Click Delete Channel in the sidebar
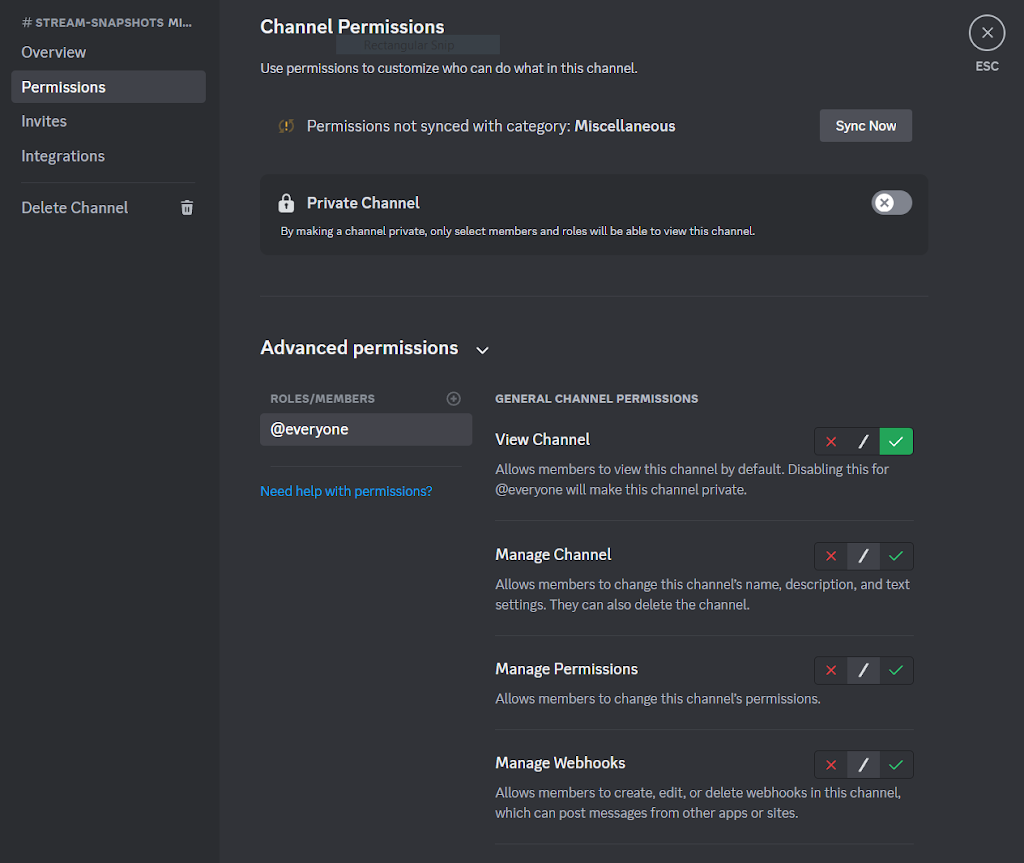Screen dimensions: 1024x863 tap(75, 208)
